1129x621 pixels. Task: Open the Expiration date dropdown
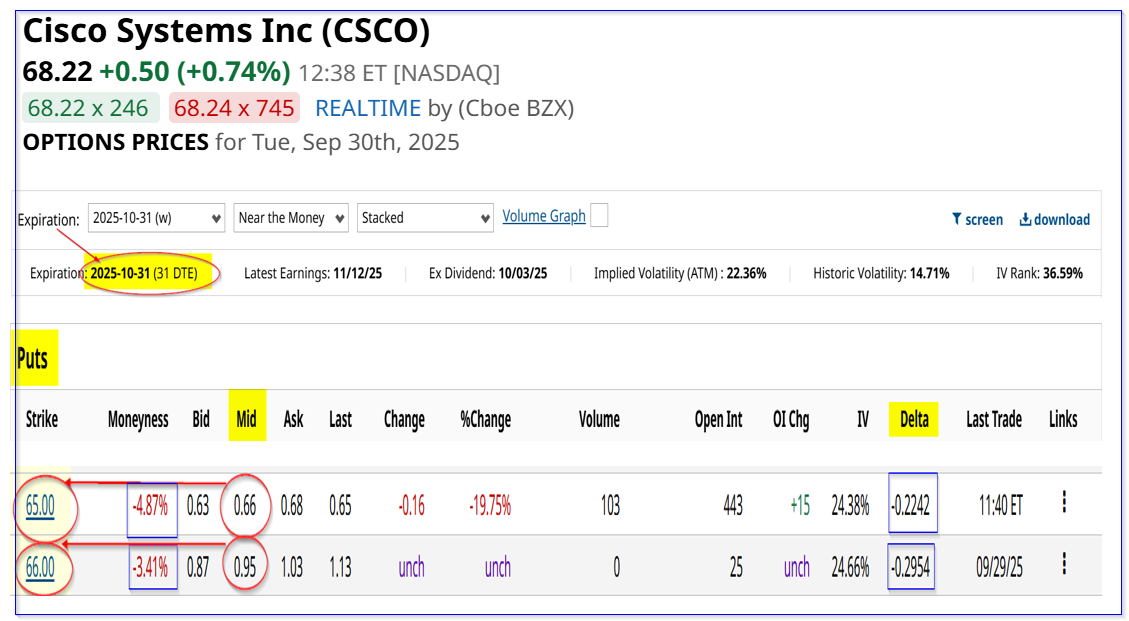[156, 218]
